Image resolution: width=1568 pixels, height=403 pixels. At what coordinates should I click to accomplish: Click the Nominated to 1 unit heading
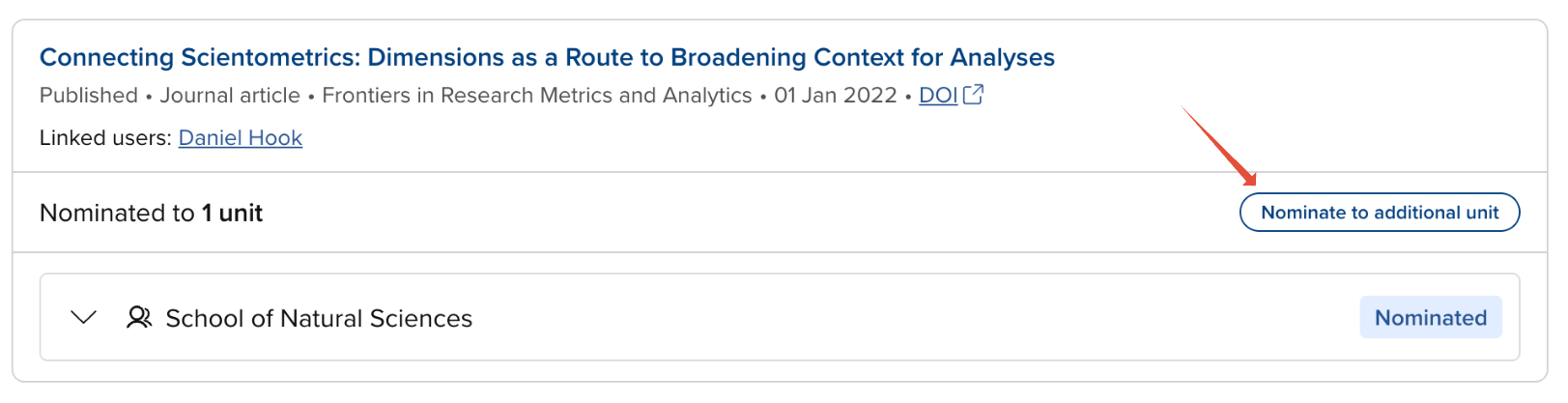coord(151,214)
